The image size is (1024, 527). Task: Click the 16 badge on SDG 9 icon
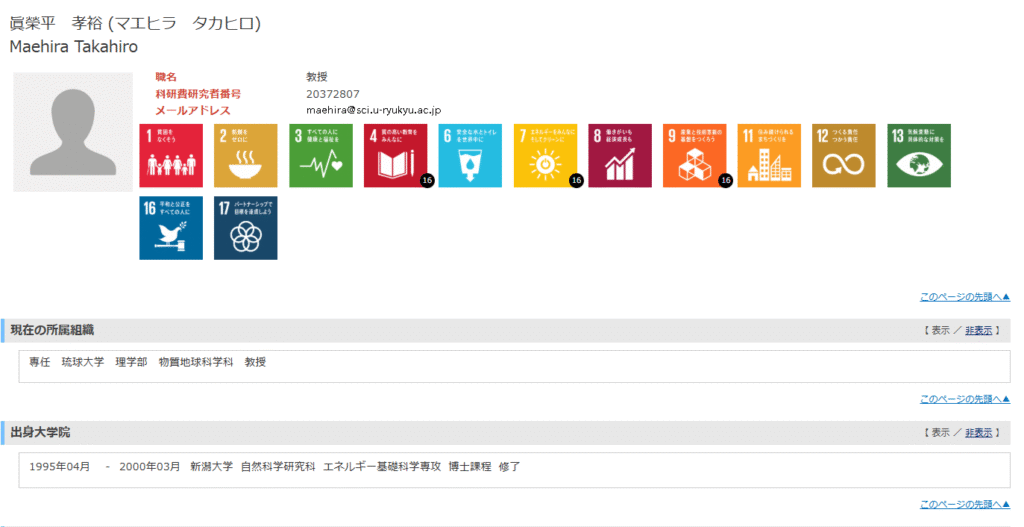[726, 180]
